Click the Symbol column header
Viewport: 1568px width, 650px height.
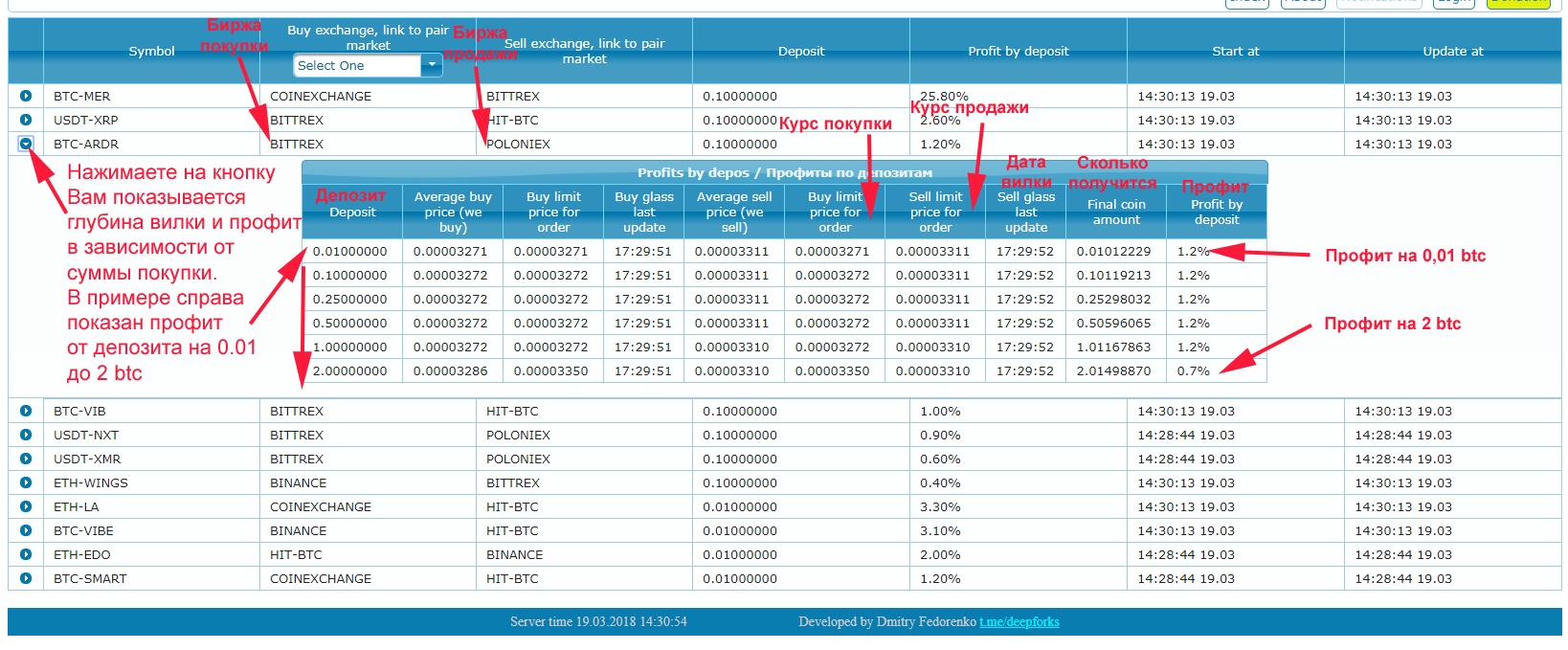pos(151,51)
